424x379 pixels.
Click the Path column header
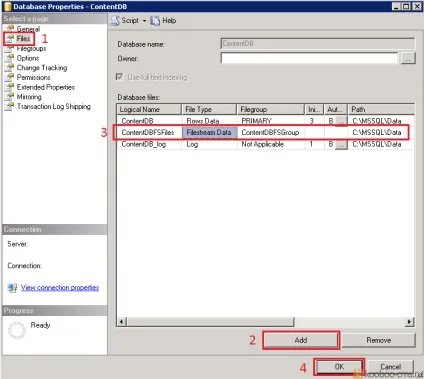point(381,109)
